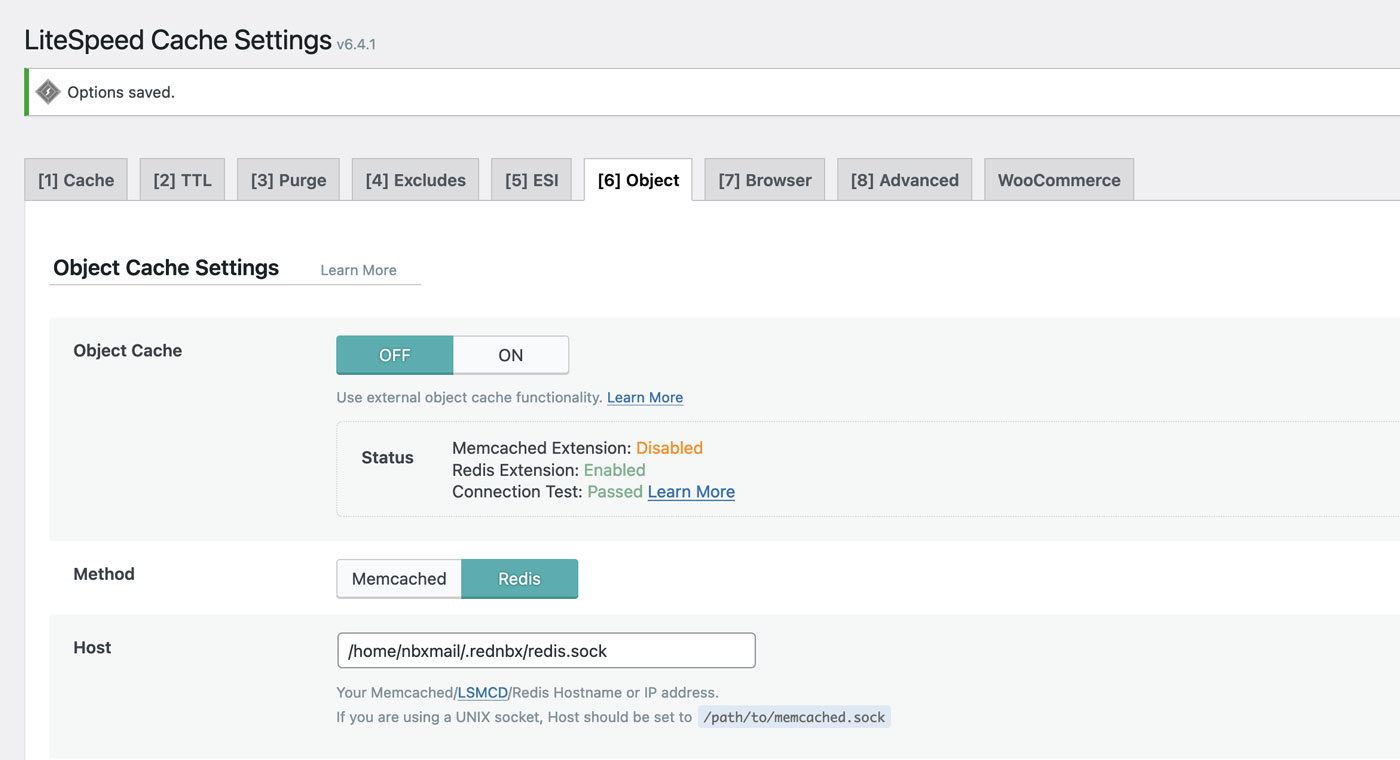Image resolution: width=1400 pixels, height=760 pixels.
Task: Turn Object Cache ON
Action: point(511,355)
